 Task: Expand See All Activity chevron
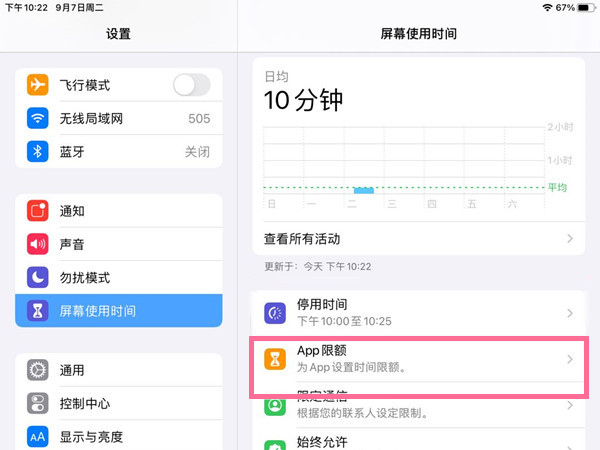click(570, 239)
